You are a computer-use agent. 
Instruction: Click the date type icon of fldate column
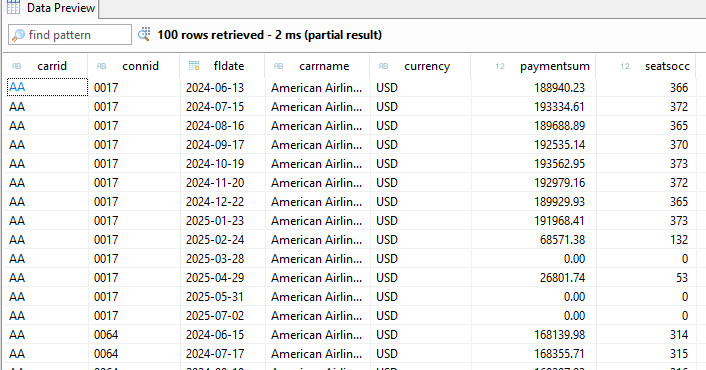coord(194,66)
